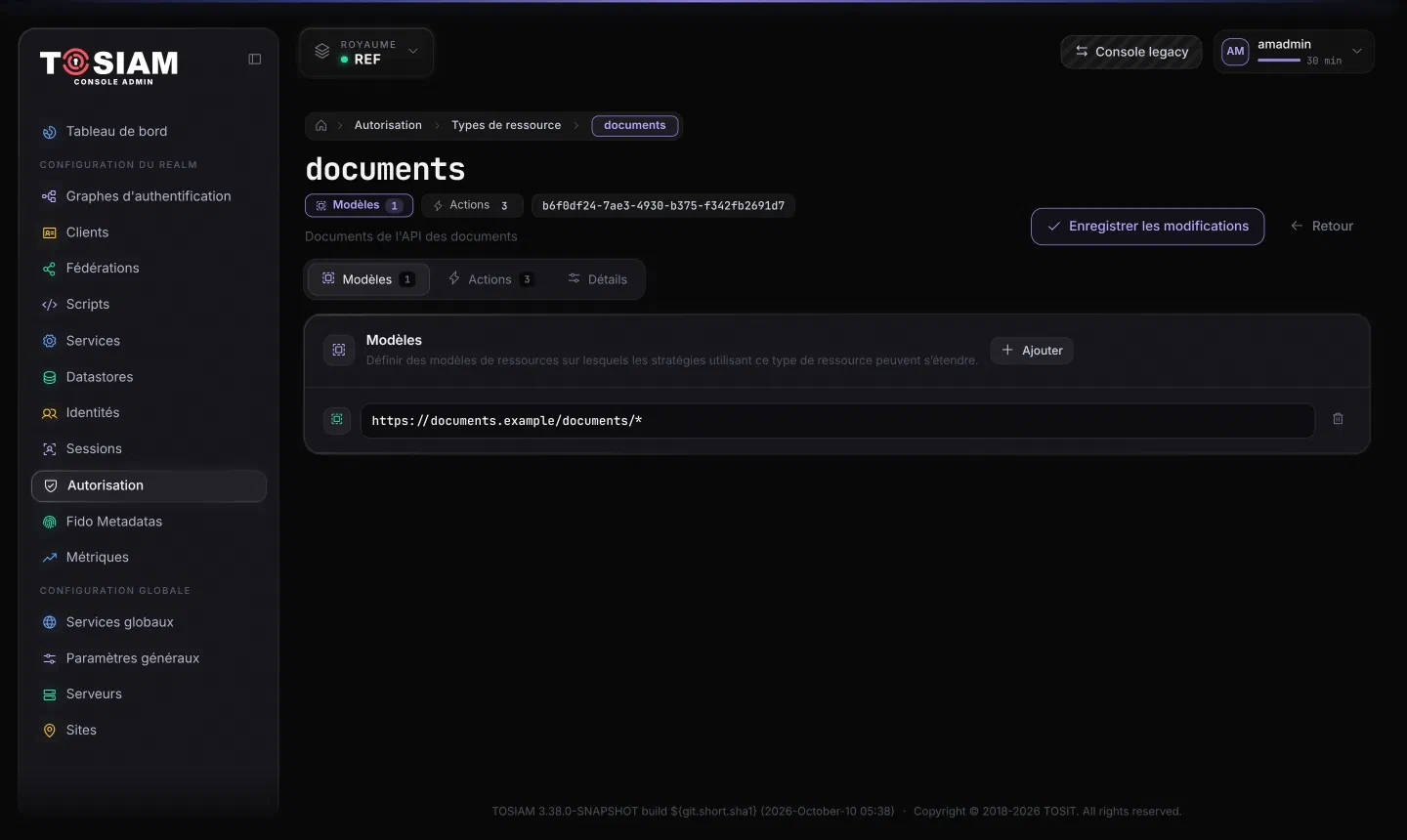Delete the documents URL model row
This screenshot has height=840, width=1407.
coord(1338,419)
